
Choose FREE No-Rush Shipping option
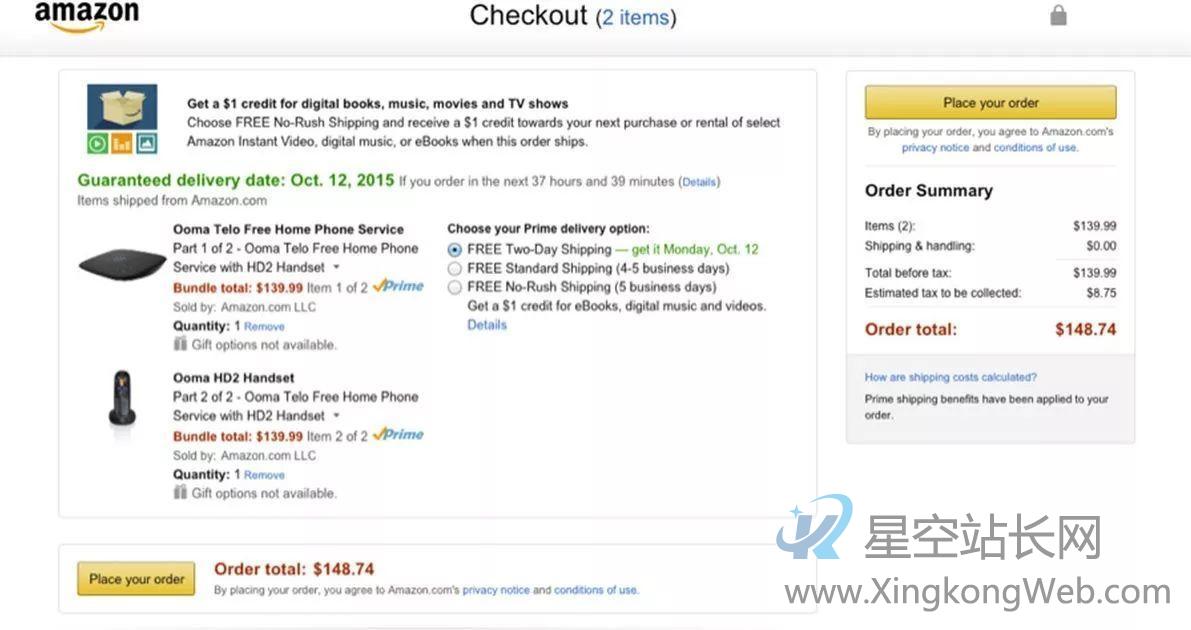click(454, 287)
